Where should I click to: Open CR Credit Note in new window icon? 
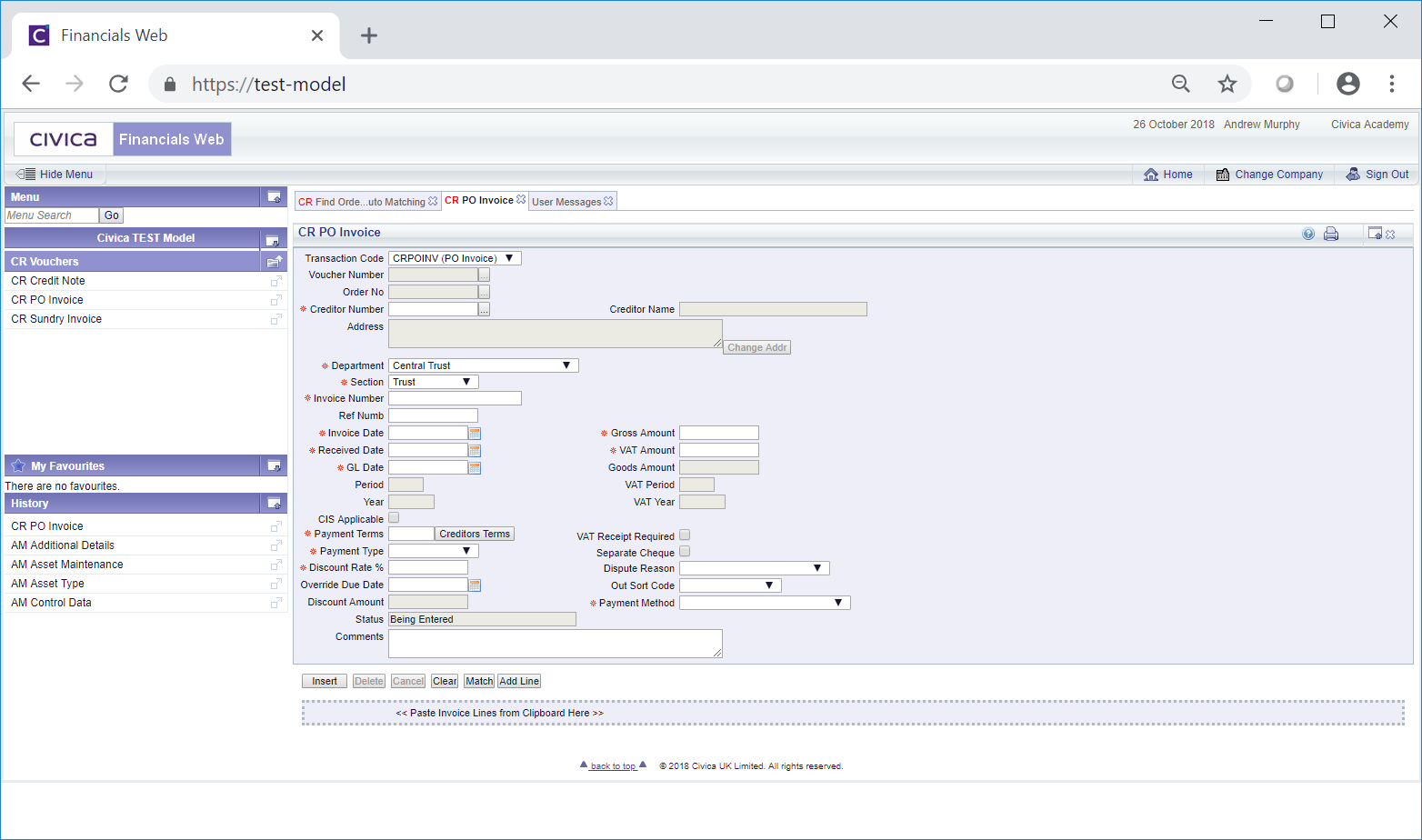tap(275, 281)
